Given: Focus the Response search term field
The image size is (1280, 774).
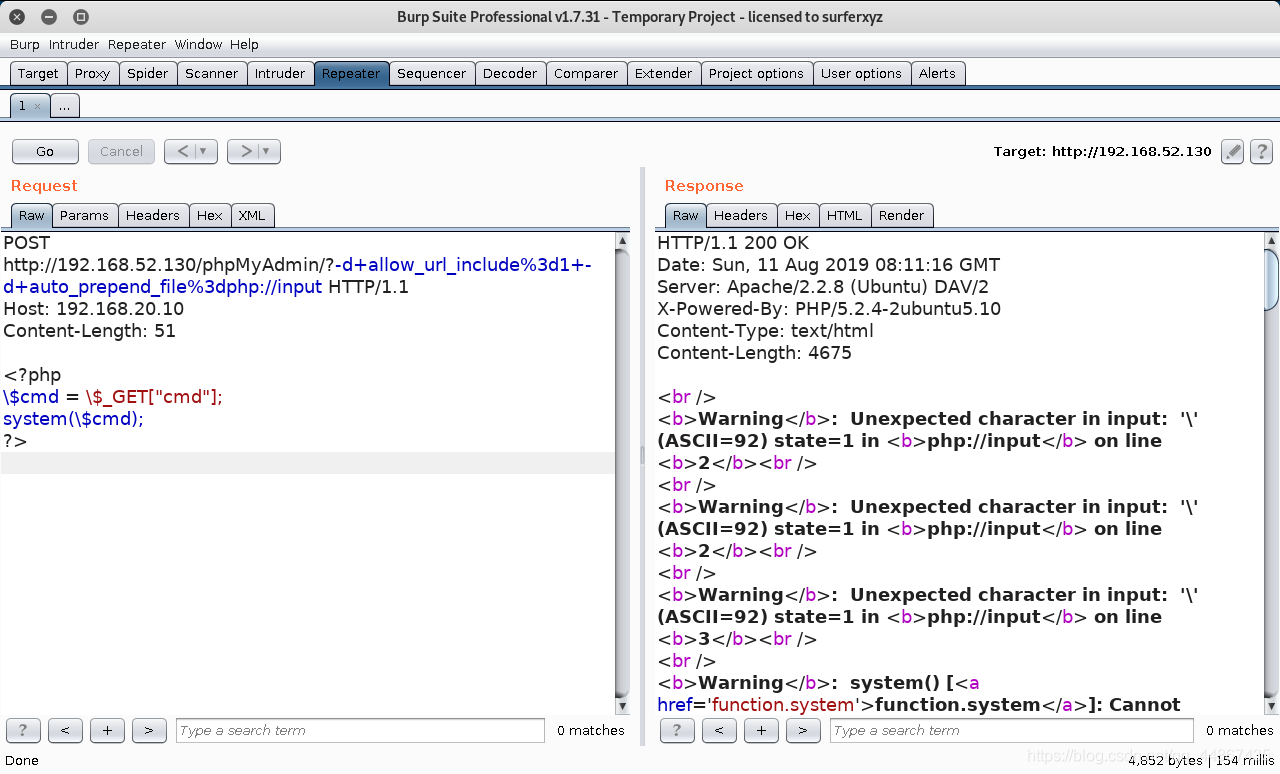Looking at the screenshot, I should [1013, 731].
